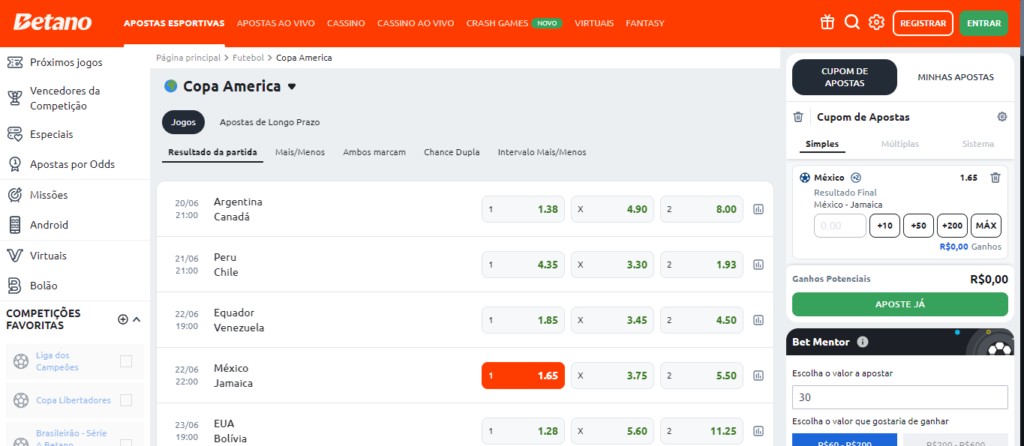Click the Bolão sidebar icon
This screenshot has width=1024, height=446.
coord(14,285)
